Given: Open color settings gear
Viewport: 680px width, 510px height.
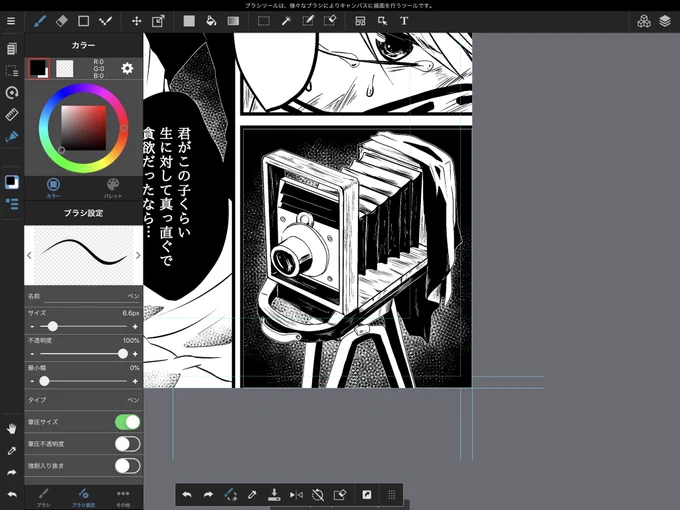Looking at the screenshot, I should [x=127, y=69].
